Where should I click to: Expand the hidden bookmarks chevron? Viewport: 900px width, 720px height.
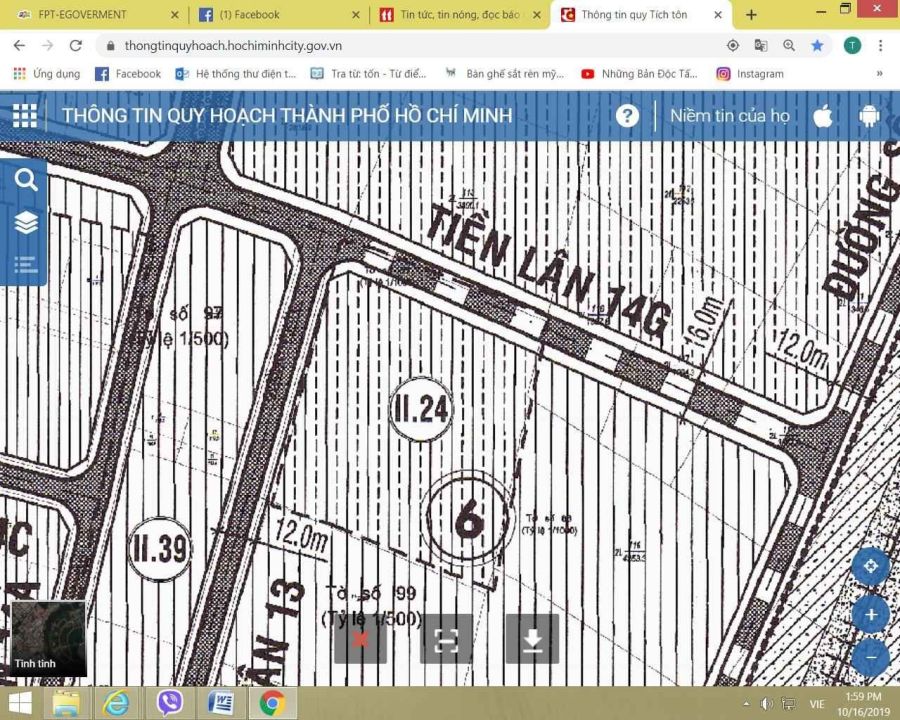(x=880, y=73)
